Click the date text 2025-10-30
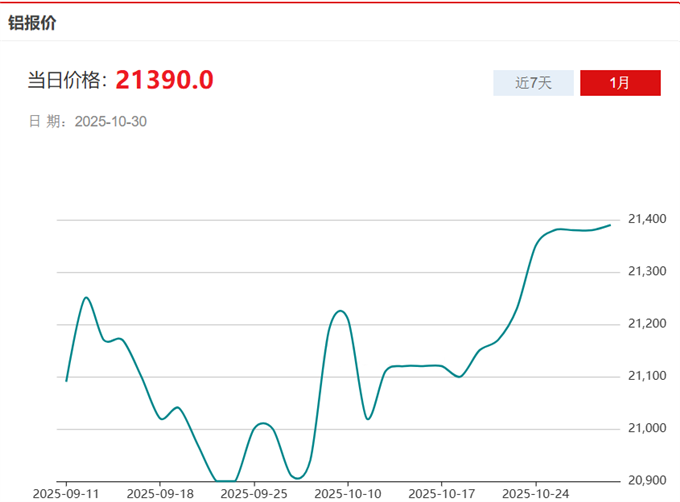This screenshot has height=502, width=680. 111,122
